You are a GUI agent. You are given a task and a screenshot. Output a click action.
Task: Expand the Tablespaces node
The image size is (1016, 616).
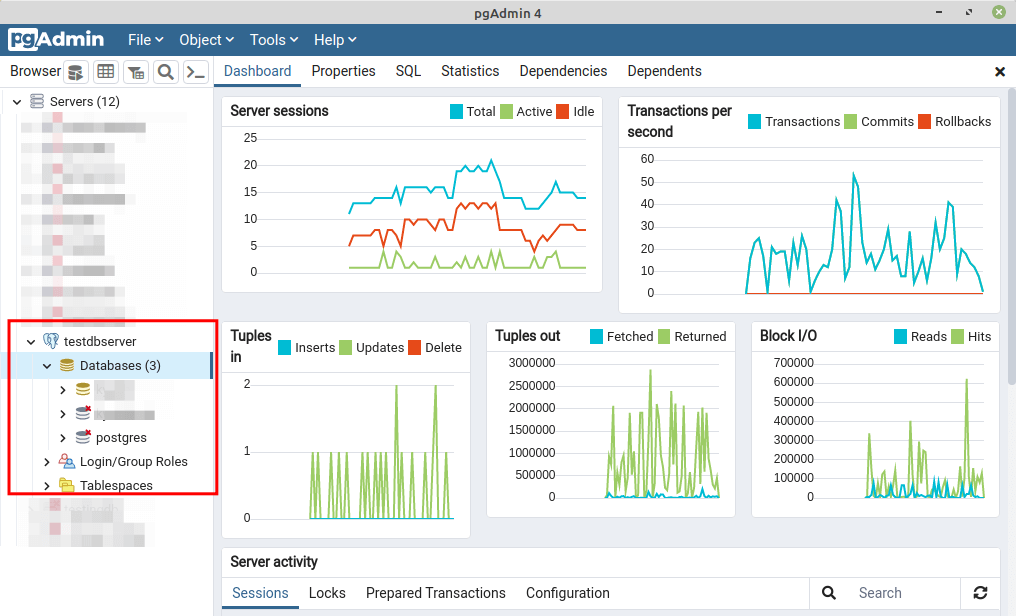tap(47, 486)
